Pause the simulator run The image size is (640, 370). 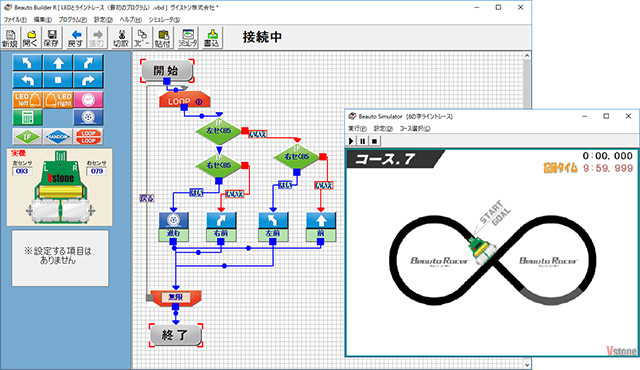[x=362, y=141]
